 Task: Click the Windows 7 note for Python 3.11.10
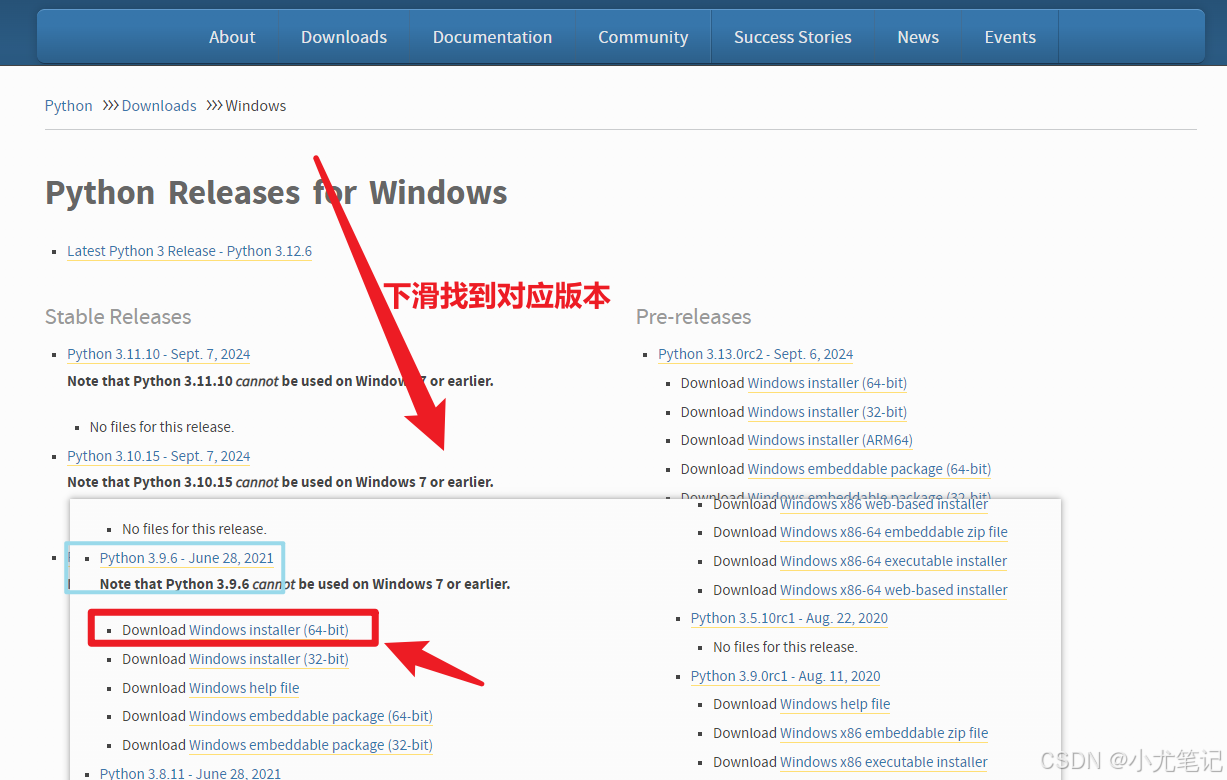click(x=280, y=381)
